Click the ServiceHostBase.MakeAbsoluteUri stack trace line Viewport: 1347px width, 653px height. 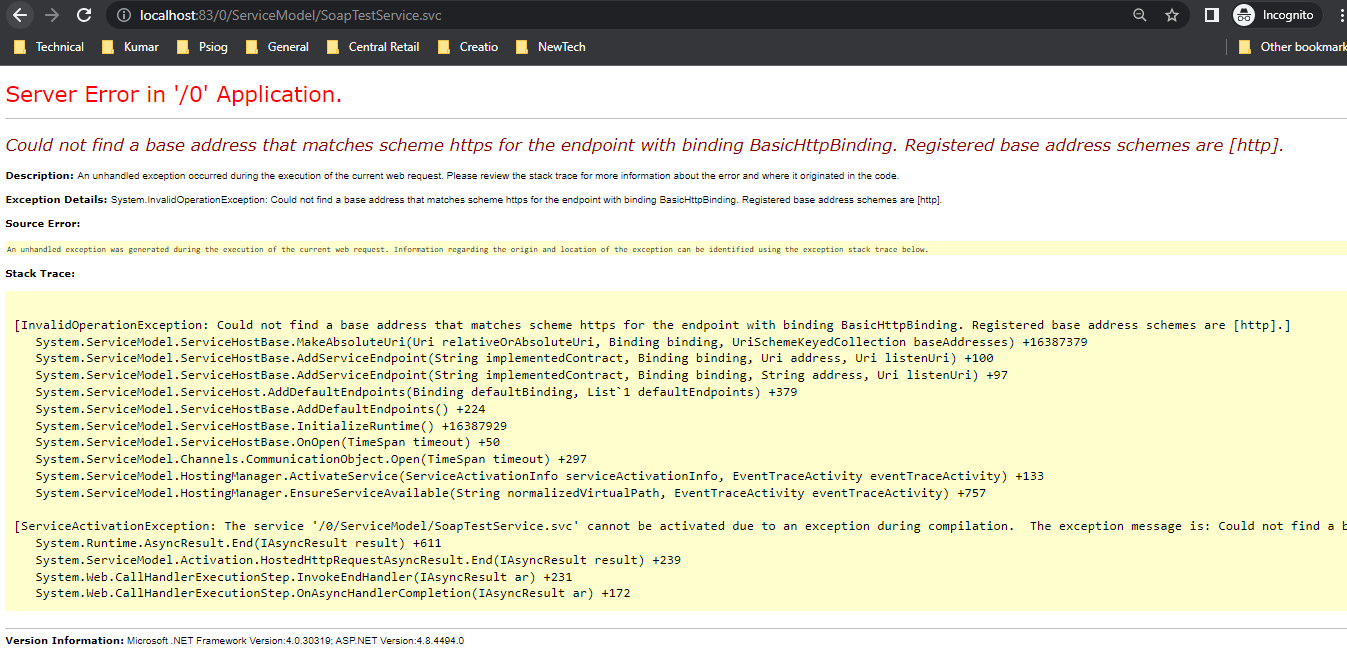point(561,342)
